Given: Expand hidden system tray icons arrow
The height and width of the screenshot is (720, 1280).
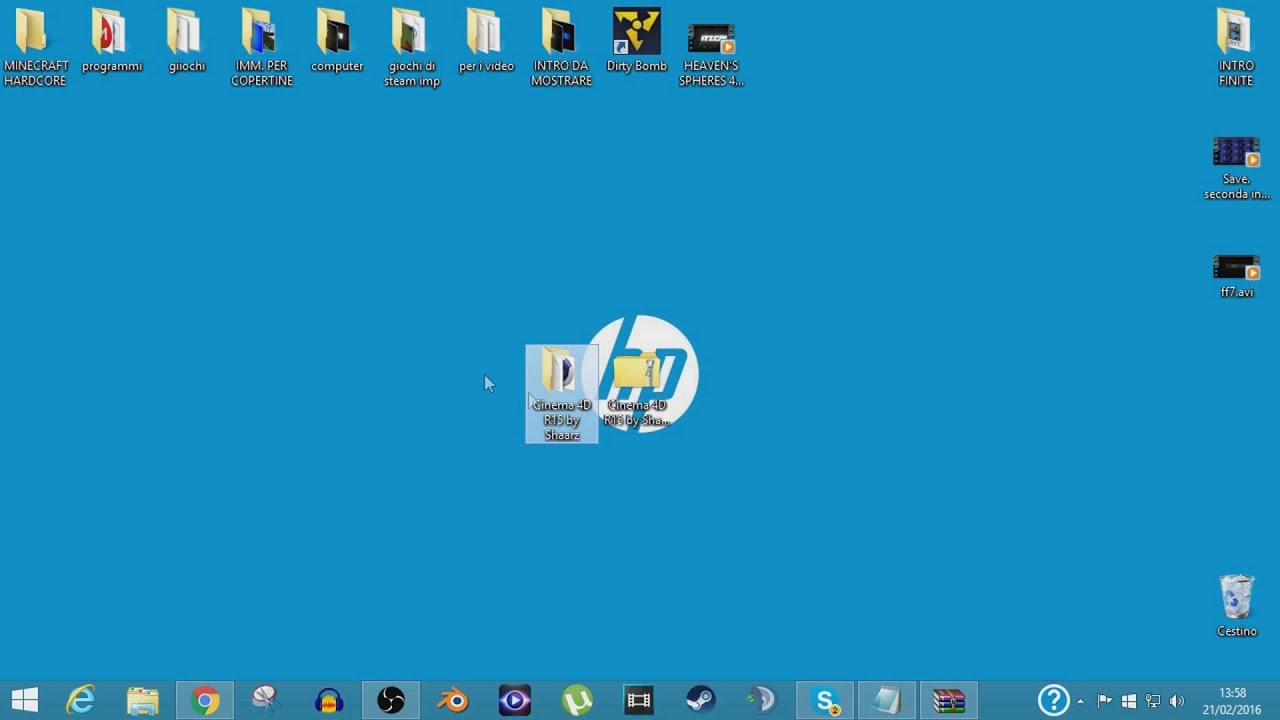Looking at the screenshot, I should [1080, 701].
